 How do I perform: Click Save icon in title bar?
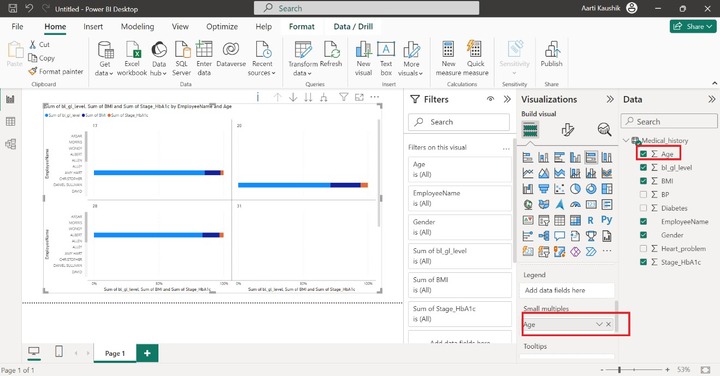point(13,8)
